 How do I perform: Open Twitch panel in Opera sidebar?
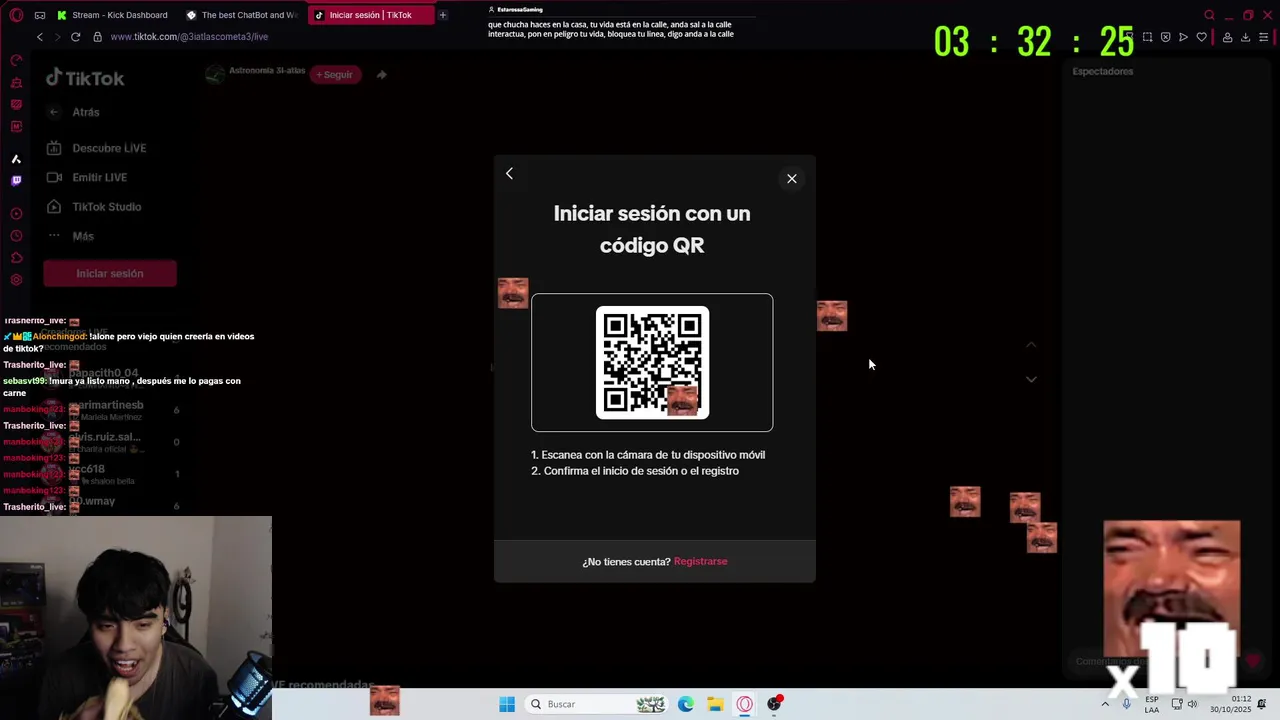point(16,181)
